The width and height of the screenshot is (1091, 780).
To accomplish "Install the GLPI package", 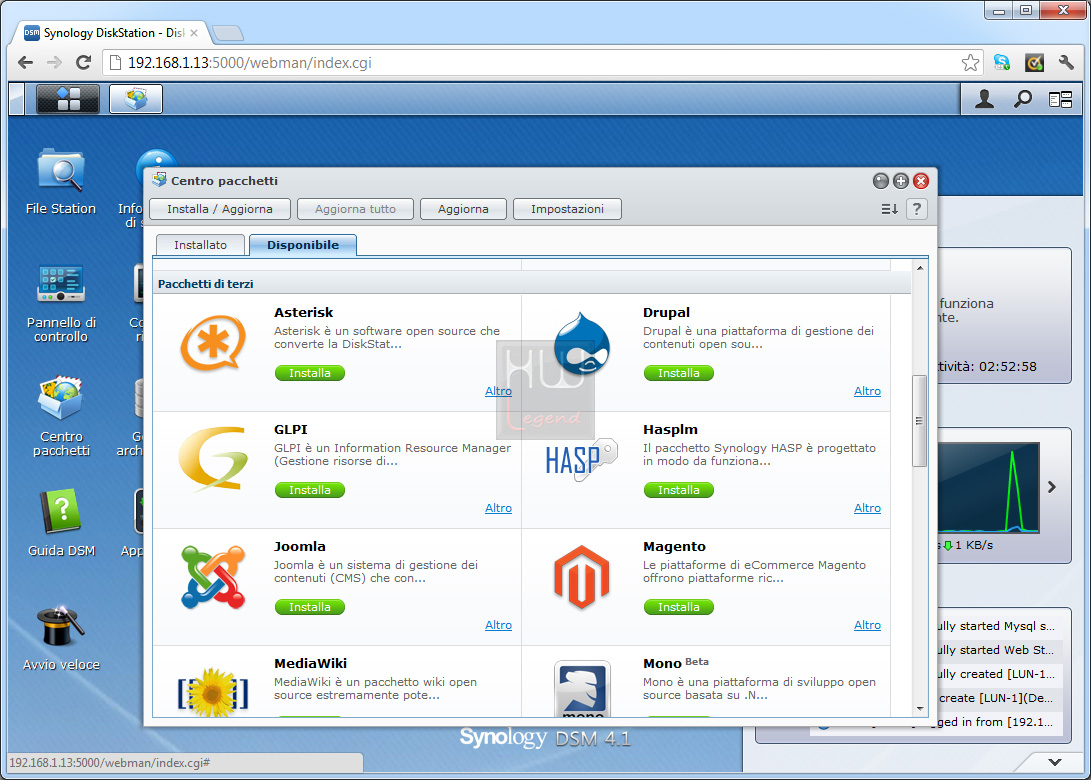I will pos(310,490).
